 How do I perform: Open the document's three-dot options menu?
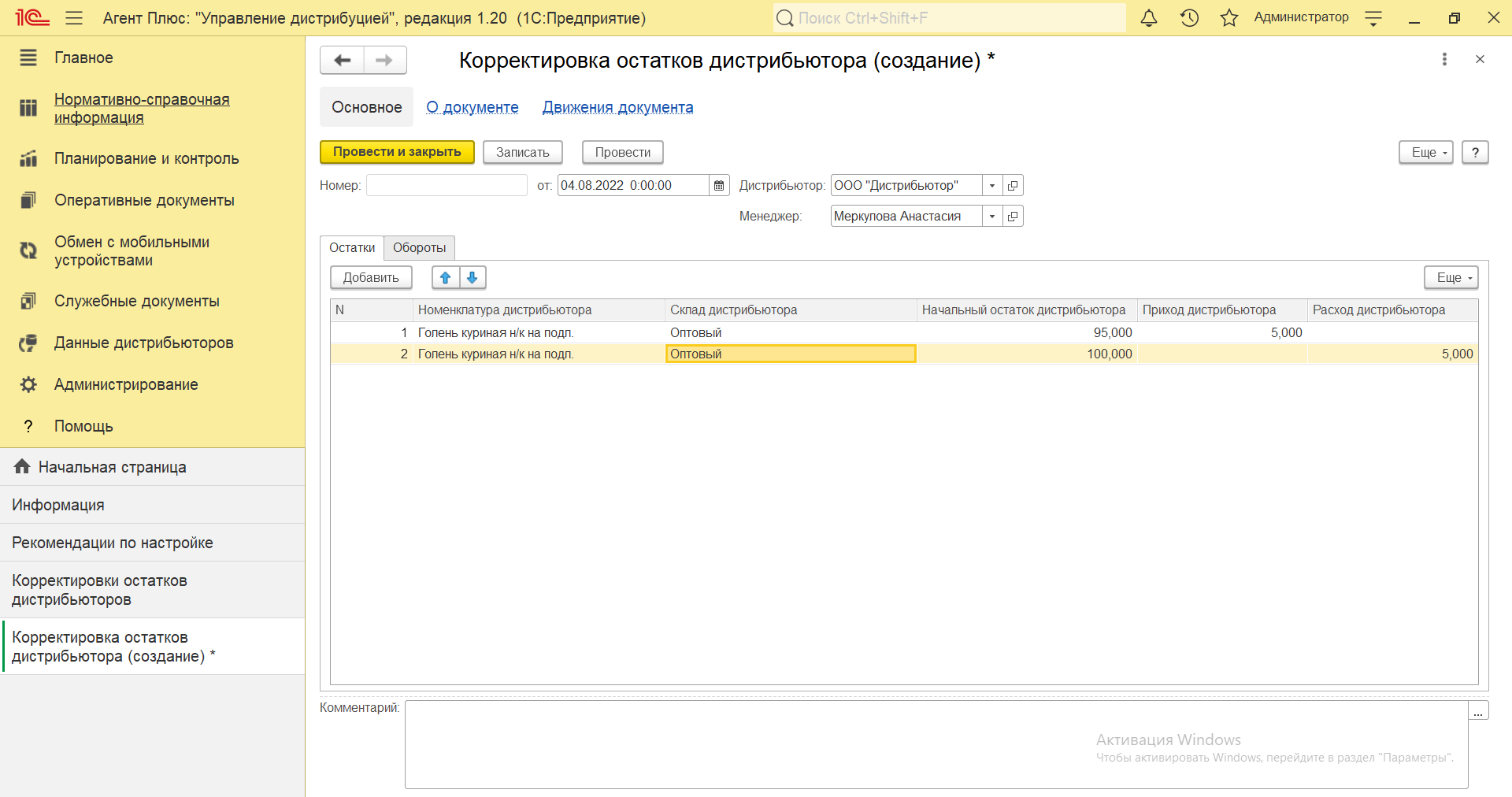tap(1444, 59)
